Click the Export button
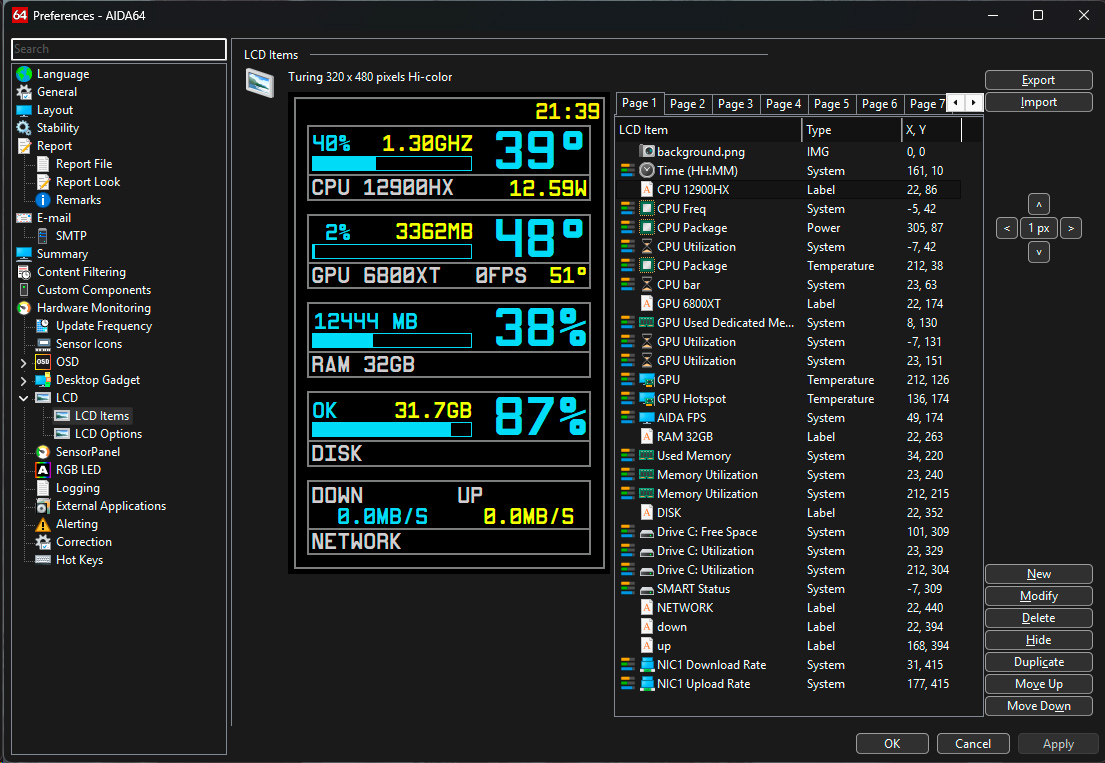The image size is (1105, 763). pos(1039,80)
